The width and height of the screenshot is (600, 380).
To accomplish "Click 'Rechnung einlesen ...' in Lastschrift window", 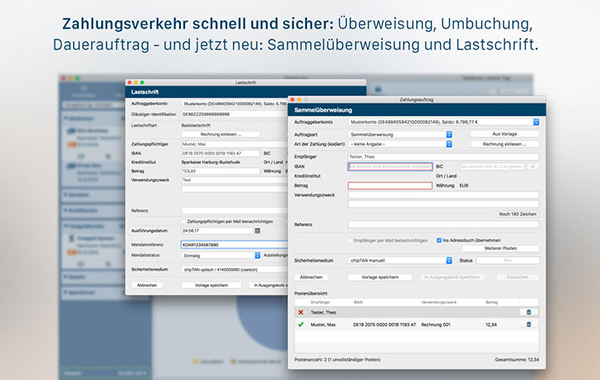I will (221, 134).
